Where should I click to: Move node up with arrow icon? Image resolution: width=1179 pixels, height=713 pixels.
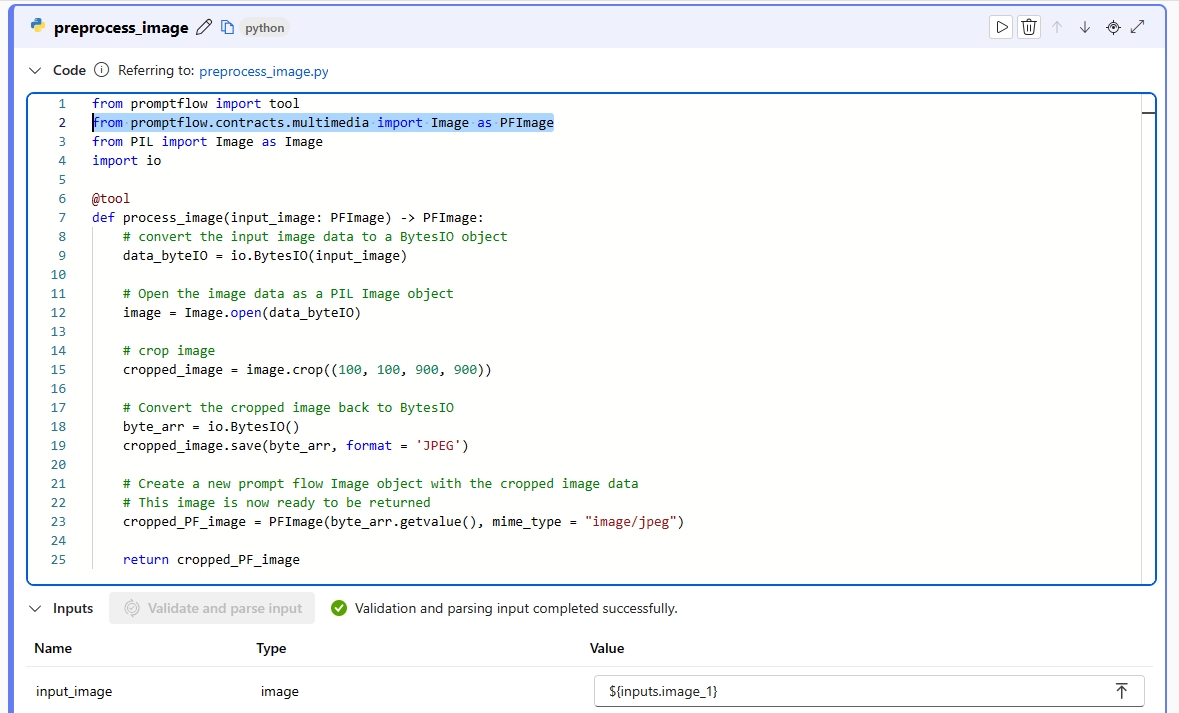click(x=1057, y=27)
